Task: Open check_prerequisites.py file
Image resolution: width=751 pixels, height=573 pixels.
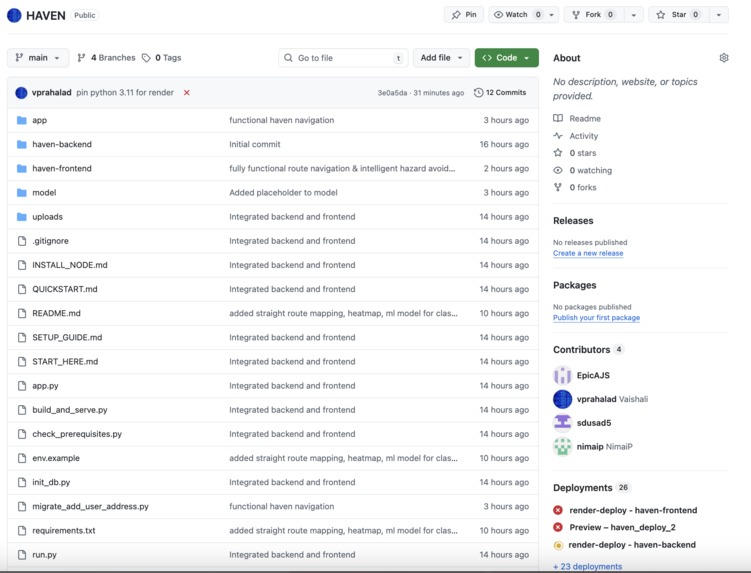Action: pos(77,434)
